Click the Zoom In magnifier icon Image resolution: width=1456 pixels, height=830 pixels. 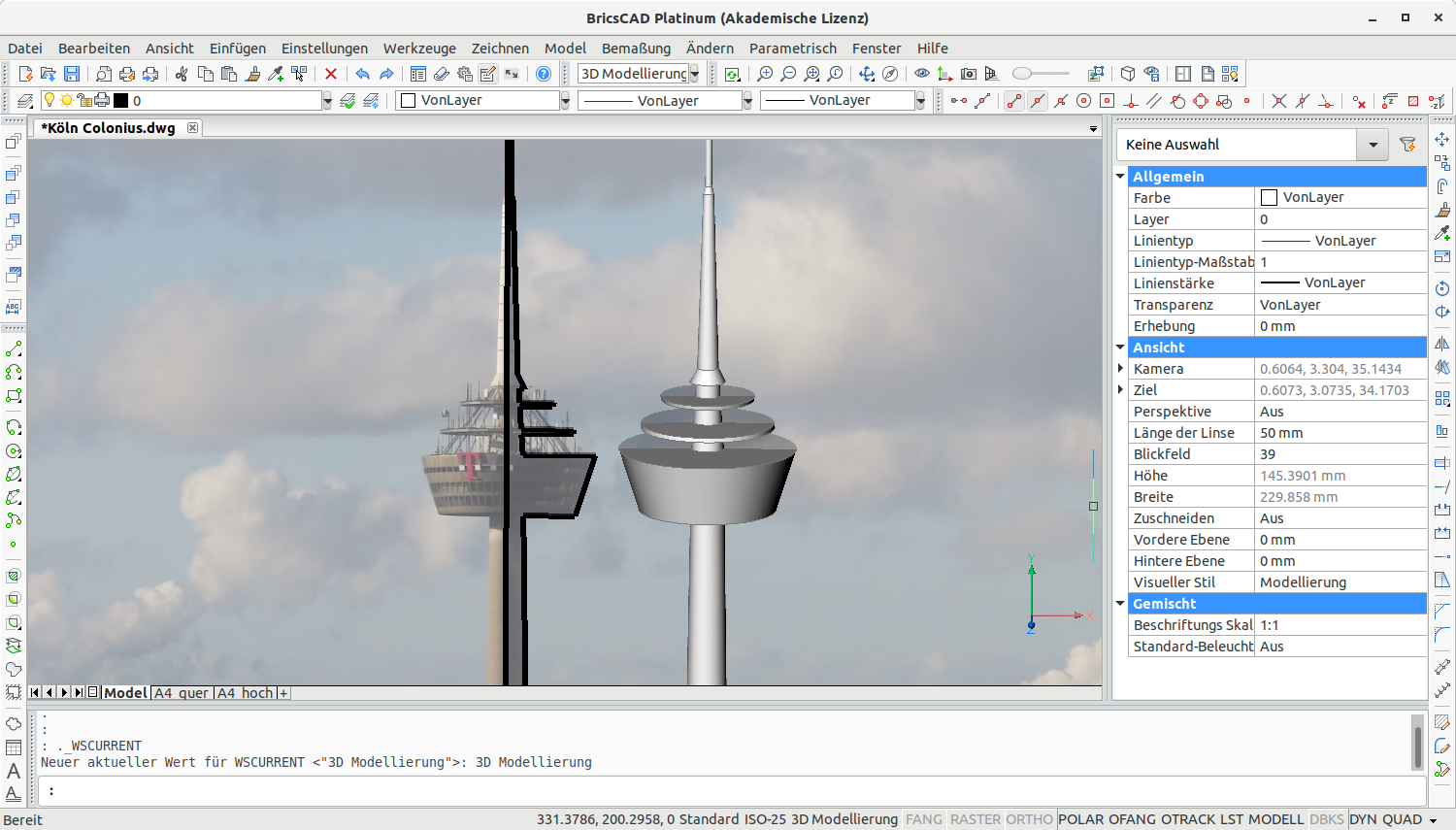(765, 74)
